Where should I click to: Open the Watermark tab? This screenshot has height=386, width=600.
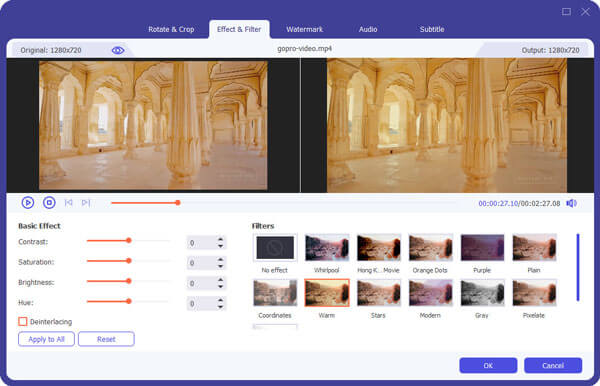pyautogui.click(x=305, y=29)
